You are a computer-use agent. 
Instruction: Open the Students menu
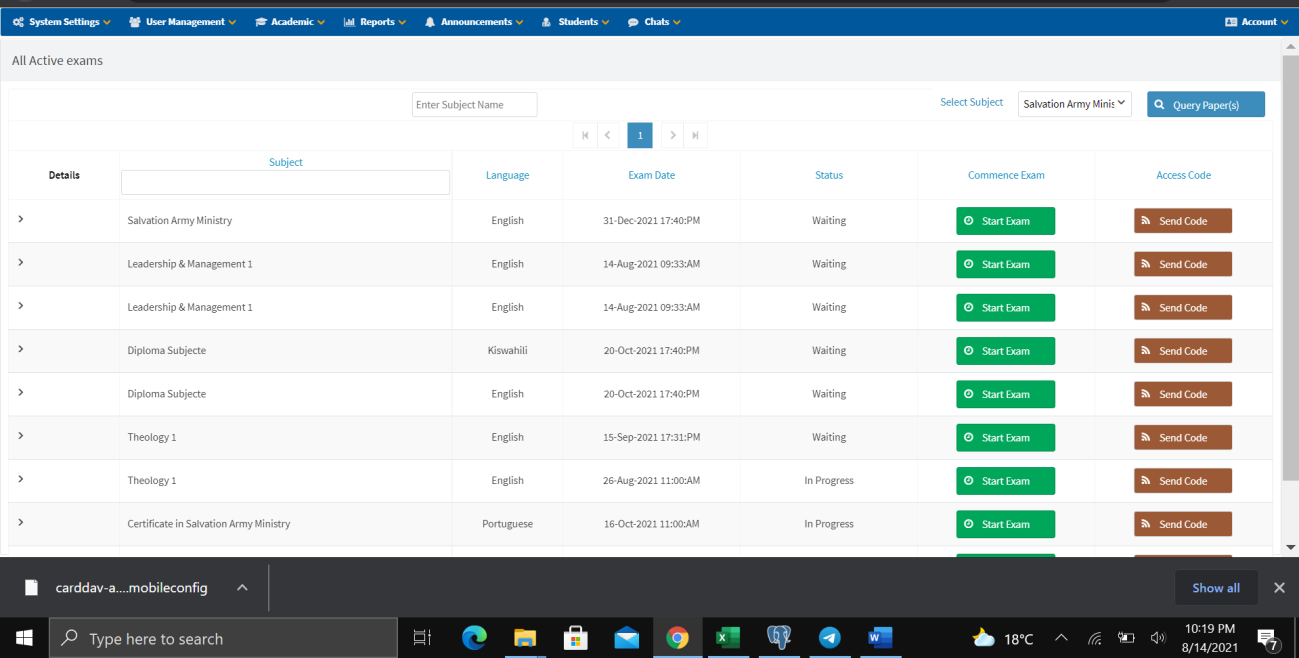[575, 20]
